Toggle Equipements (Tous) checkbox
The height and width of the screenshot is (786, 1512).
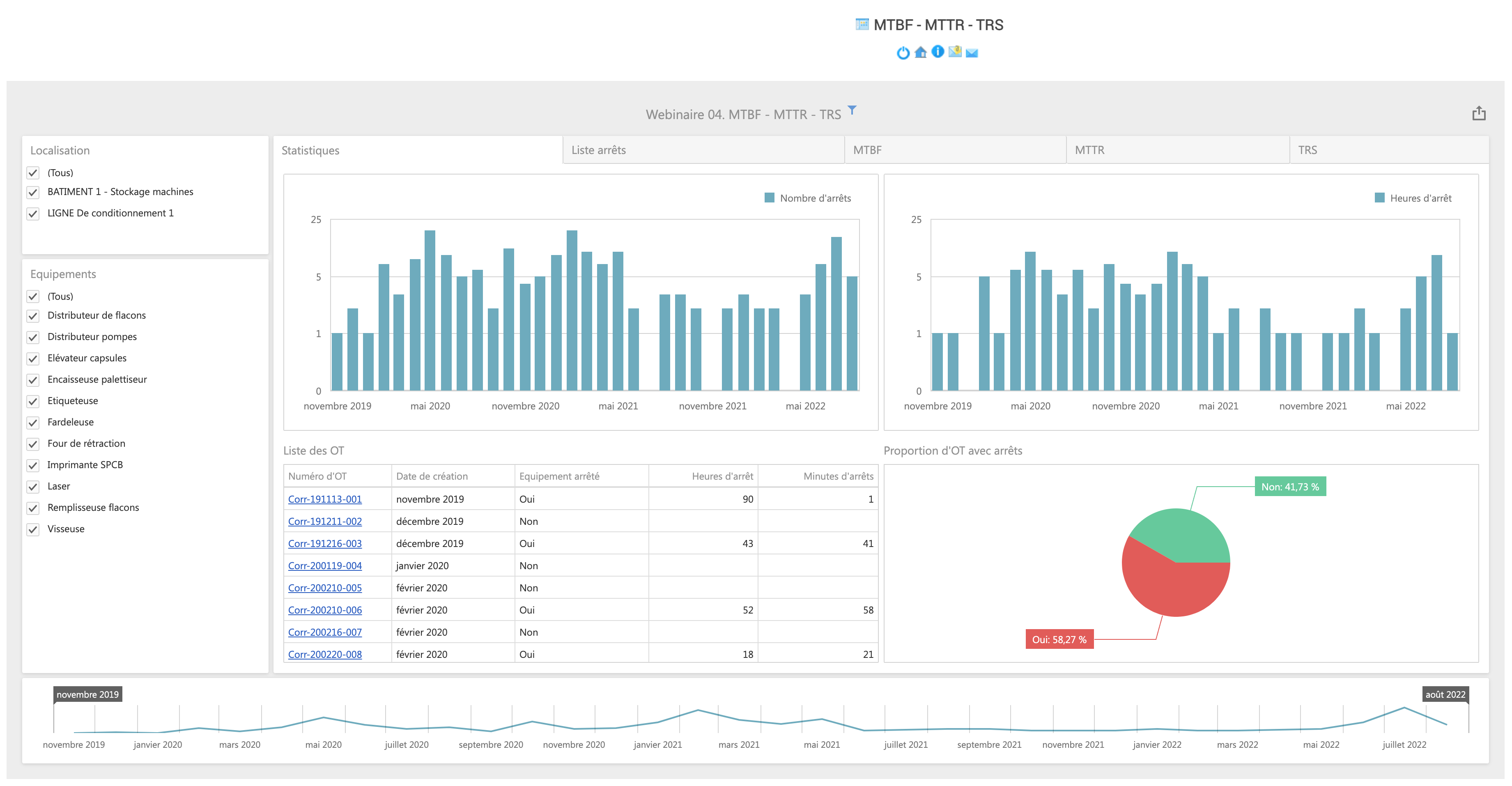point(33,296)
